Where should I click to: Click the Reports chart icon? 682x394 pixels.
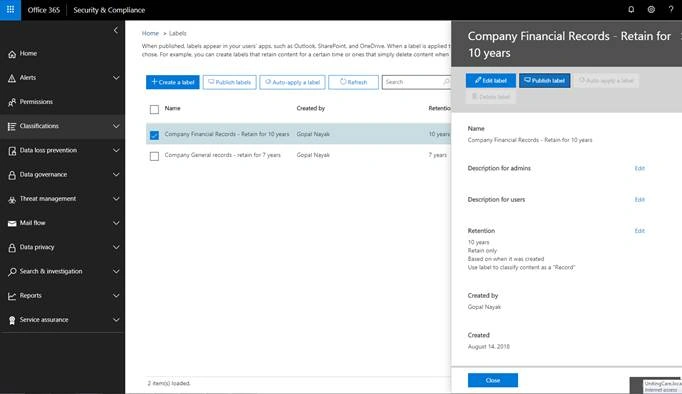[x=12, y=296]
